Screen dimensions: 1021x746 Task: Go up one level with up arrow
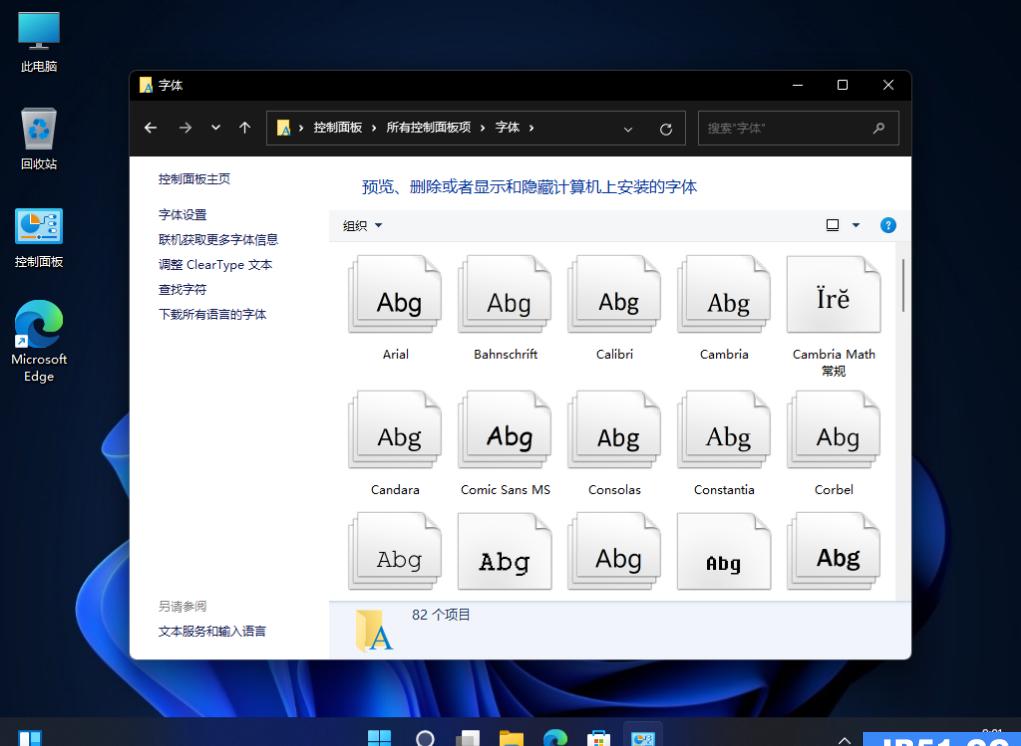(x=245, y=128)
